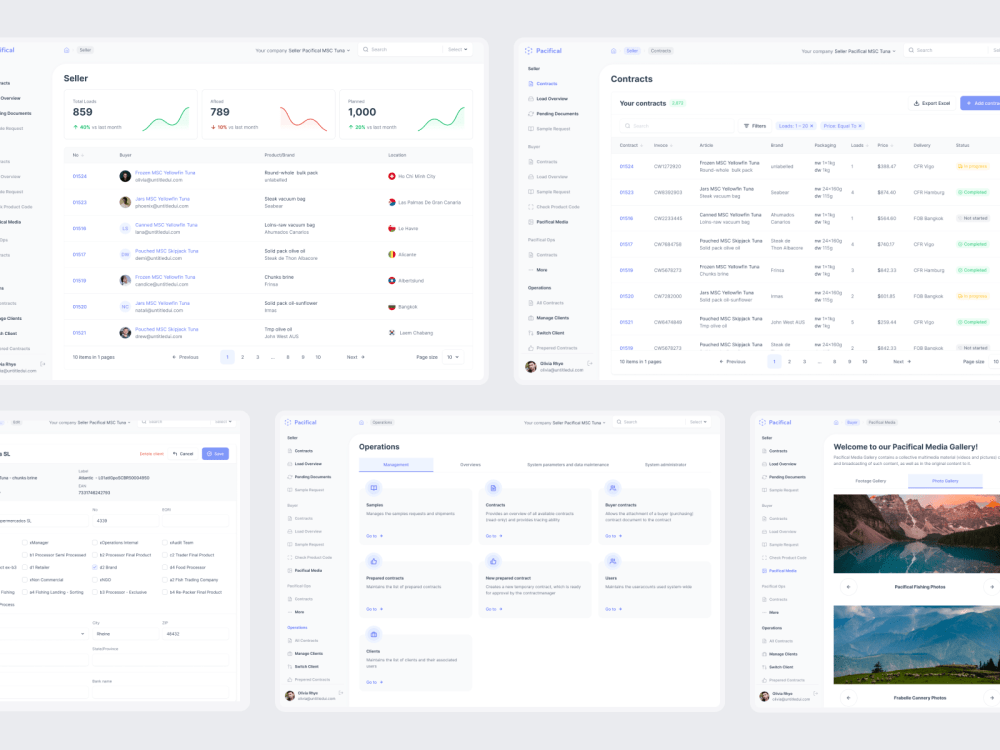The width and height of the screenshot is (1000, 750).
Task: Check the xManager checkbox
Action: click(x=25, y=543)
